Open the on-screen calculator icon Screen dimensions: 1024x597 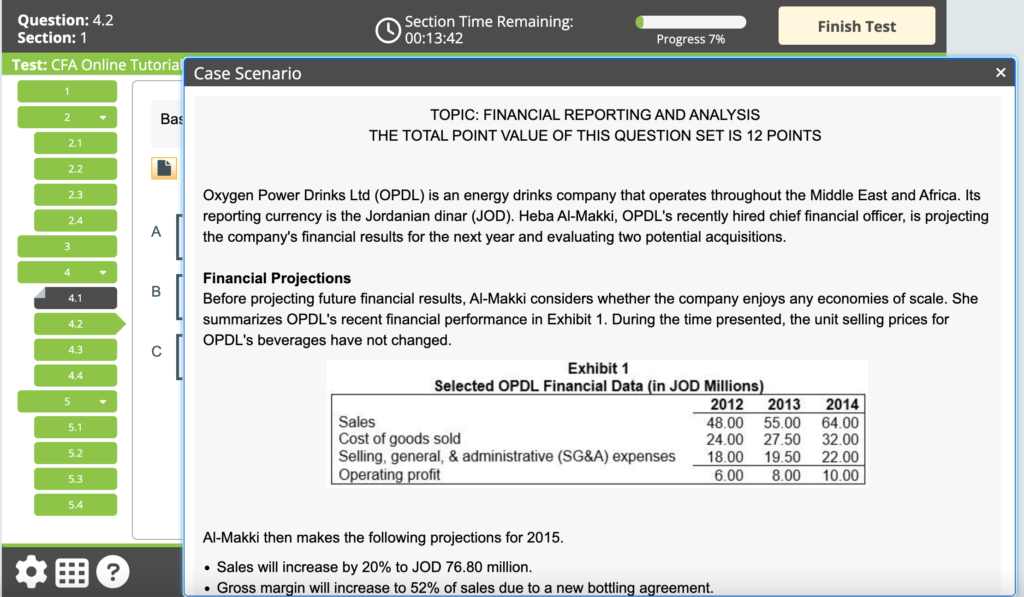pyautogui.click(x=71, y=571)
